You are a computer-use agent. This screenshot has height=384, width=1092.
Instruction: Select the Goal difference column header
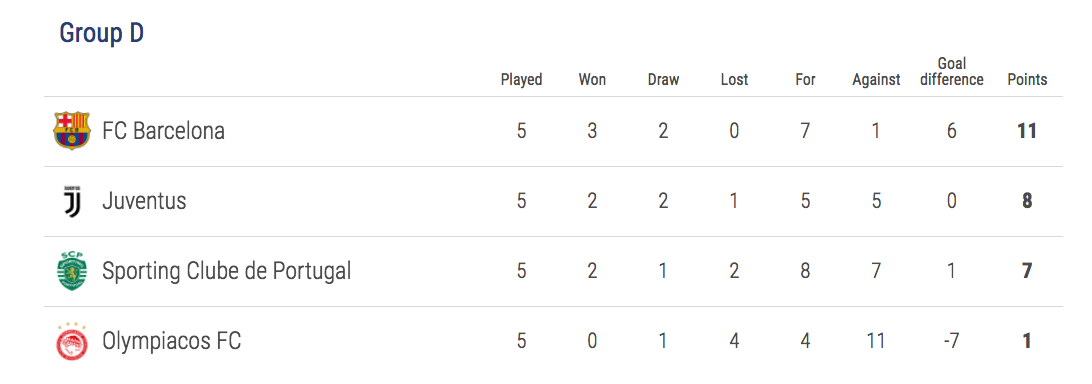(951, 72)
